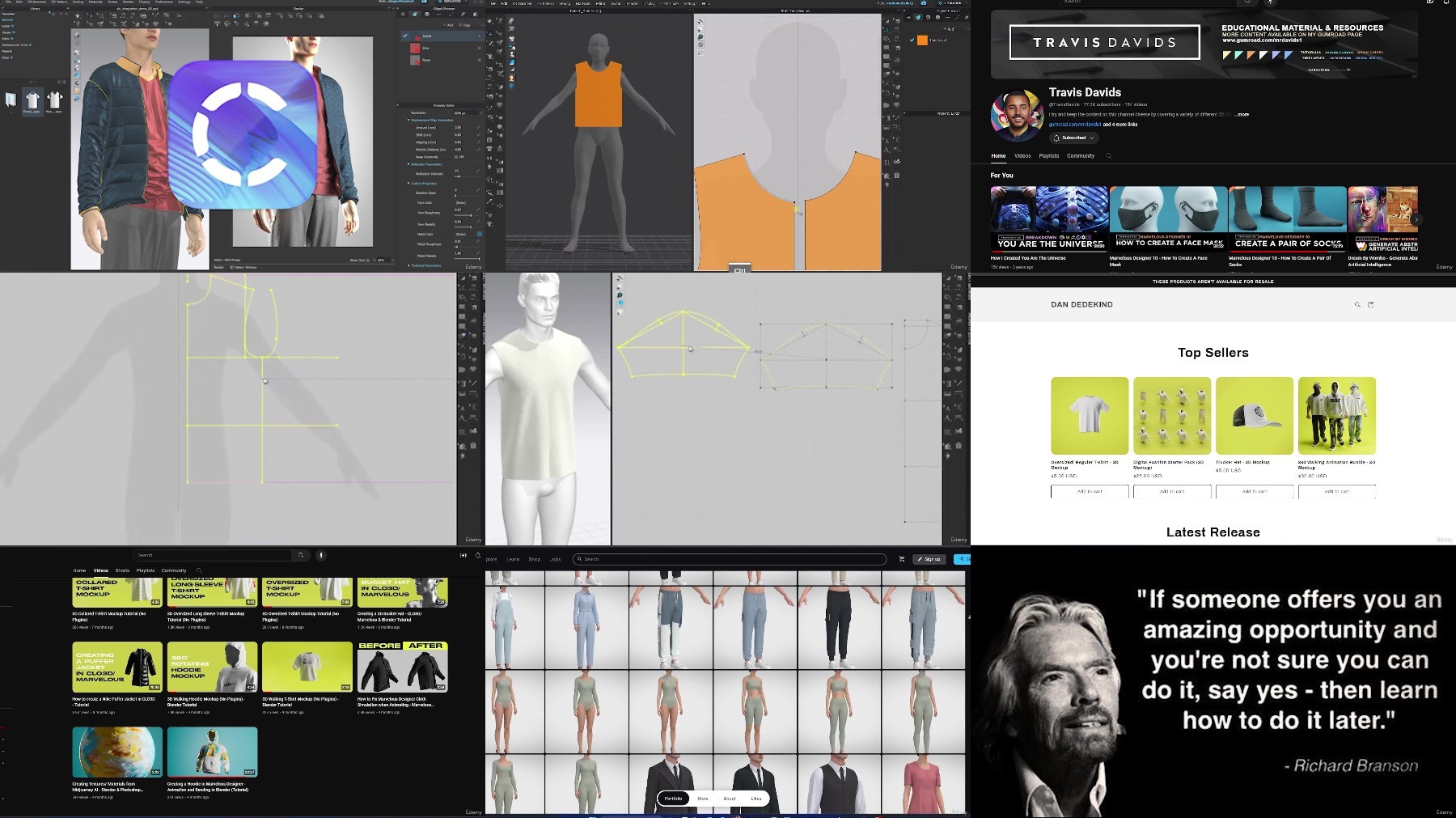Click channel search icon beside Community on Travis Davids page
The image size is (1456, 818).
[x=1108, y=156]
